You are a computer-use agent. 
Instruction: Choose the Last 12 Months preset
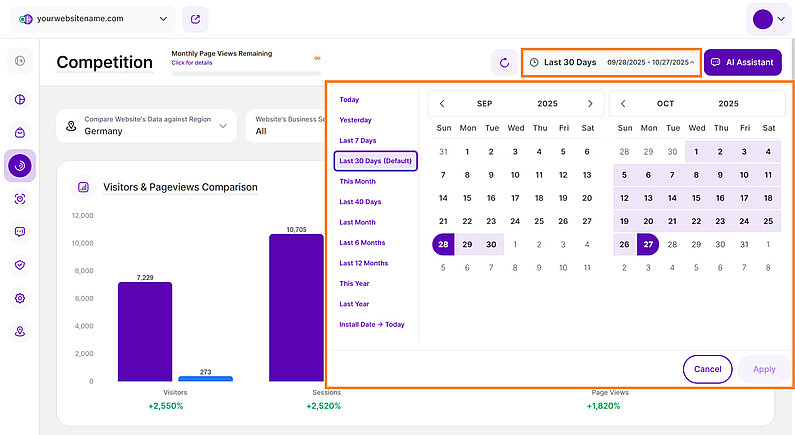363,263
